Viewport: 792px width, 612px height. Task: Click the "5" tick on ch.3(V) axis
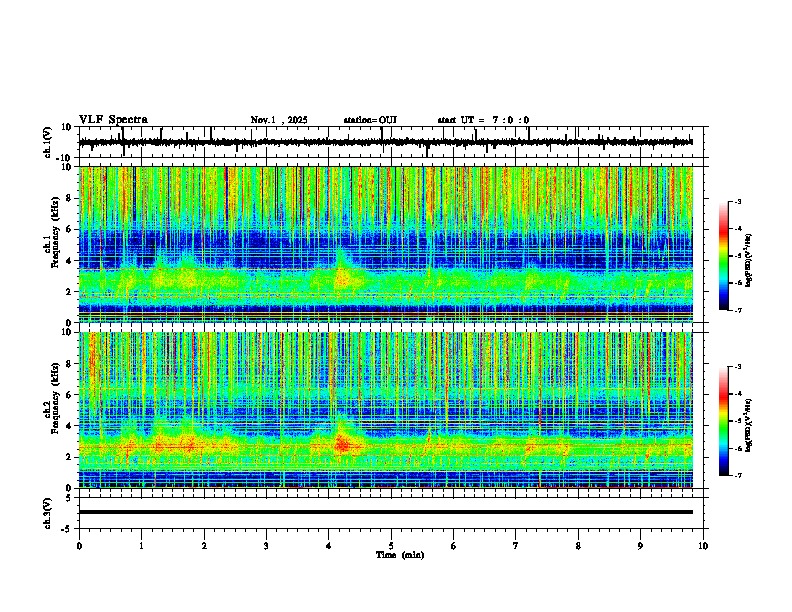70,497
